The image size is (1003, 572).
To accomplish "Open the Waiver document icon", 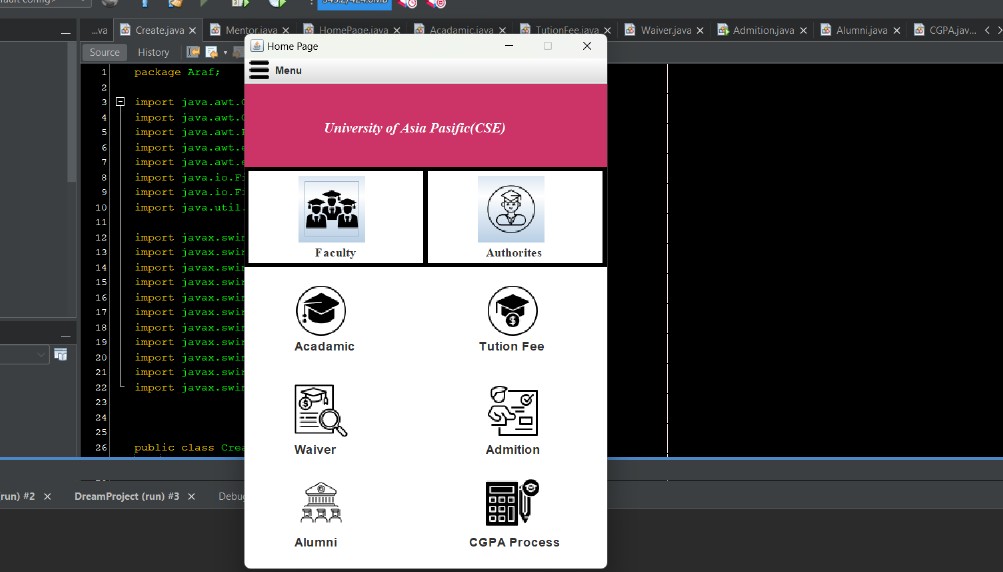I will click(320, 410).
